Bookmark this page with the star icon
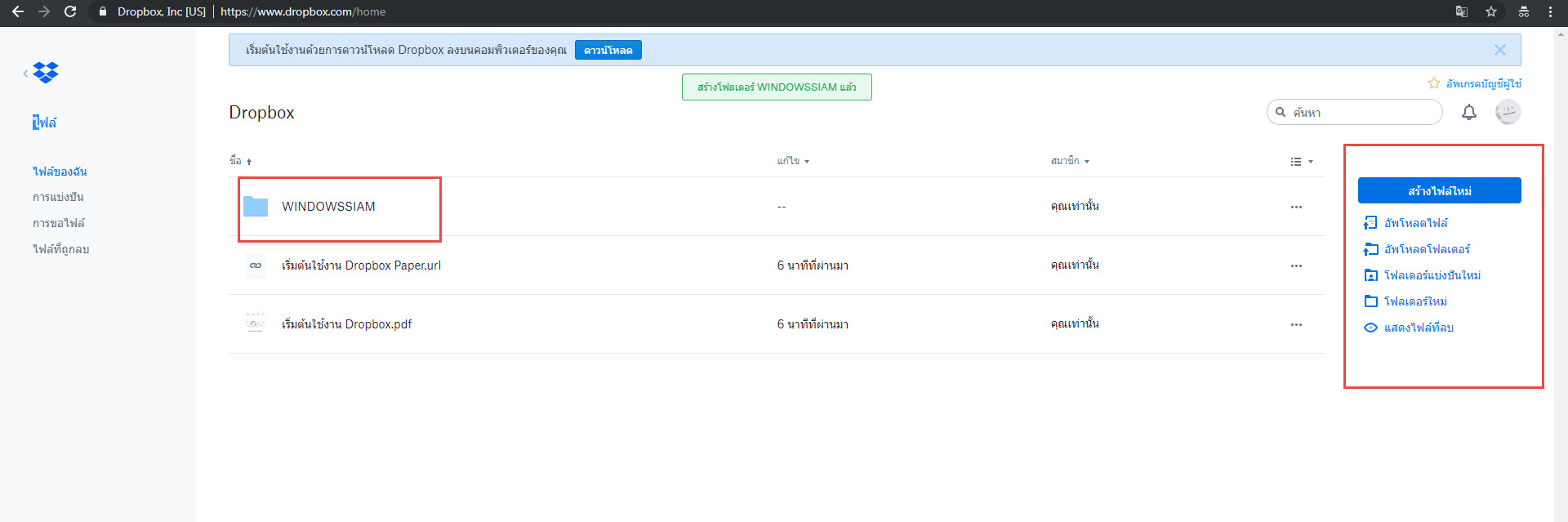Screen dimensions: 1568x522 [x=1491, y=11]
